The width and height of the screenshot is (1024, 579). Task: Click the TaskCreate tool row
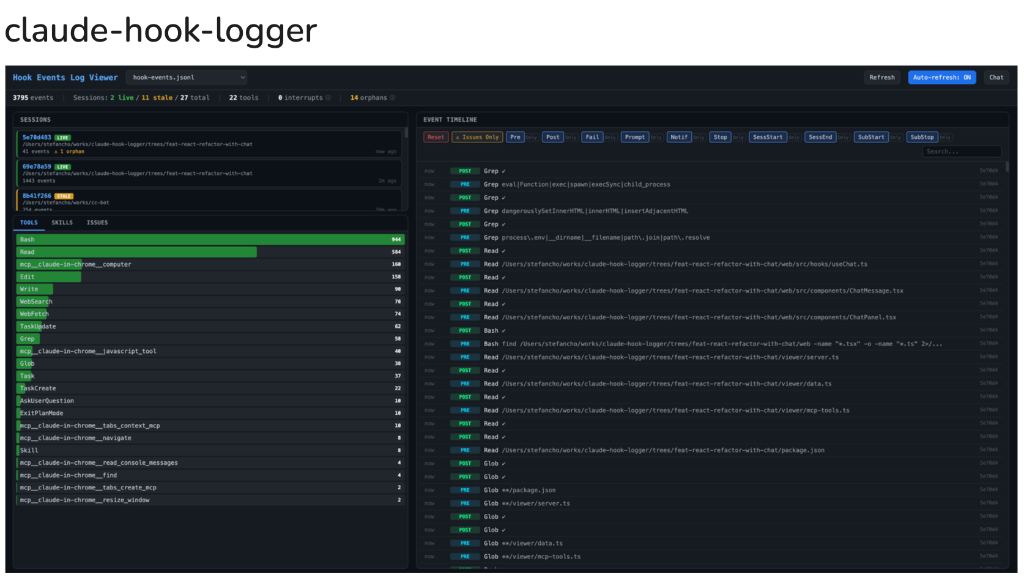click(210, 388)
